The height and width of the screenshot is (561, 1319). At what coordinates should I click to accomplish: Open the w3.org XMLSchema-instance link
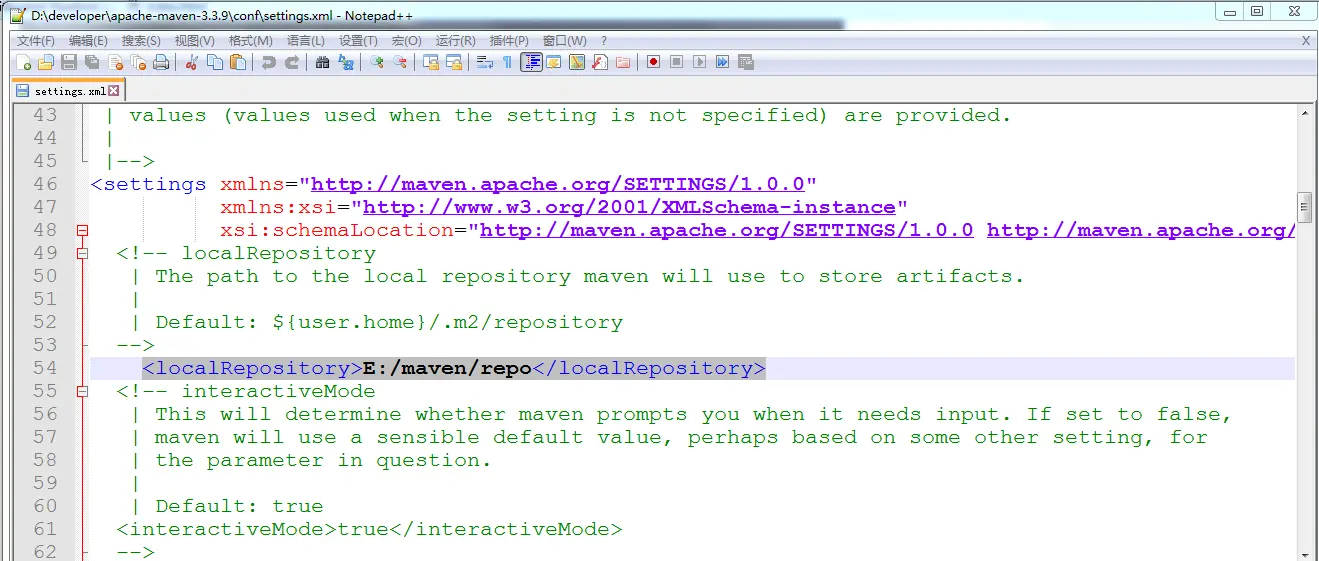point(629,207)
